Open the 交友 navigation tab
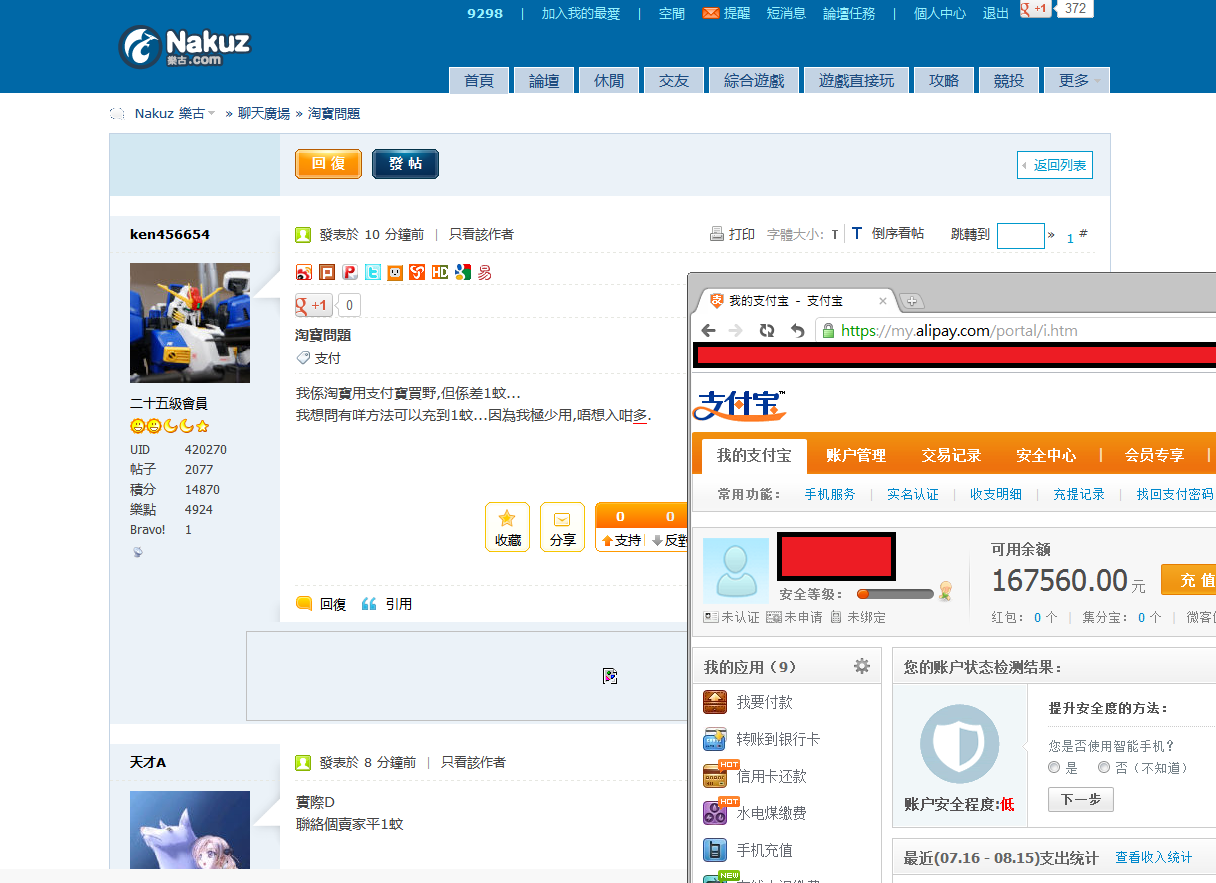1216x883 pixels. (x=674, y=80)
